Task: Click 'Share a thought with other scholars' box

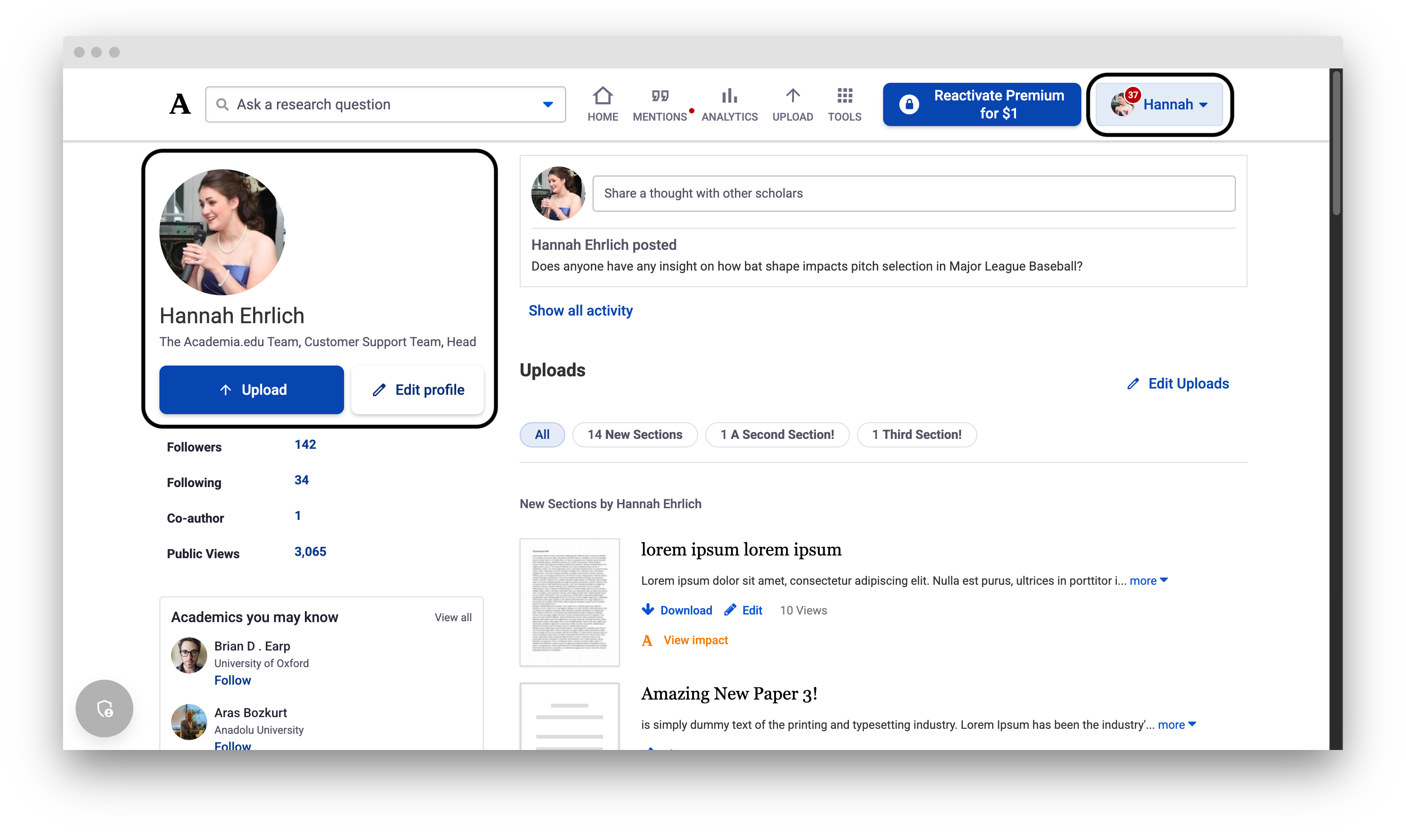Action: 913,194
